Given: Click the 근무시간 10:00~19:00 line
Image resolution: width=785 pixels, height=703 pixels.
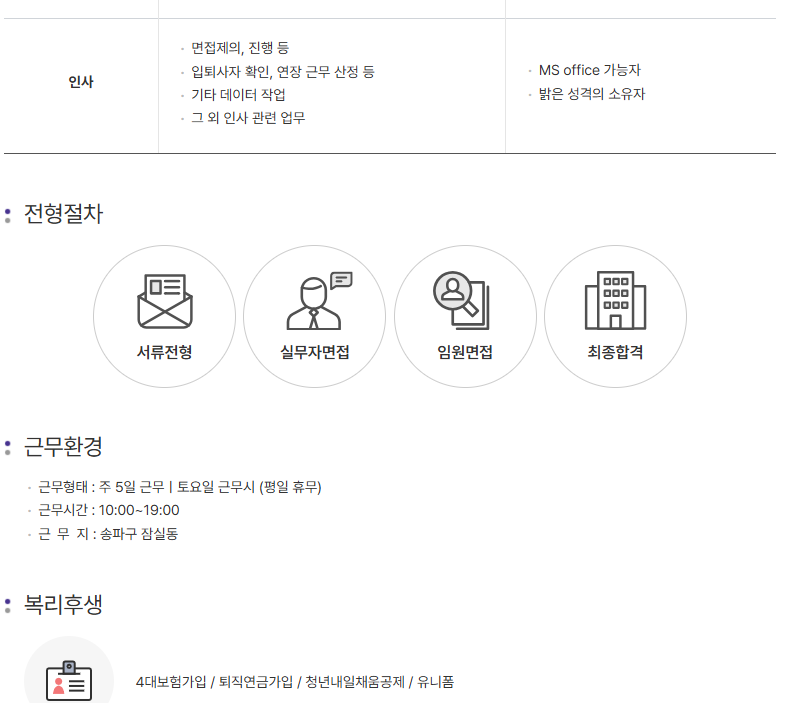Looking at the screenshot, I should coord(109,510).
